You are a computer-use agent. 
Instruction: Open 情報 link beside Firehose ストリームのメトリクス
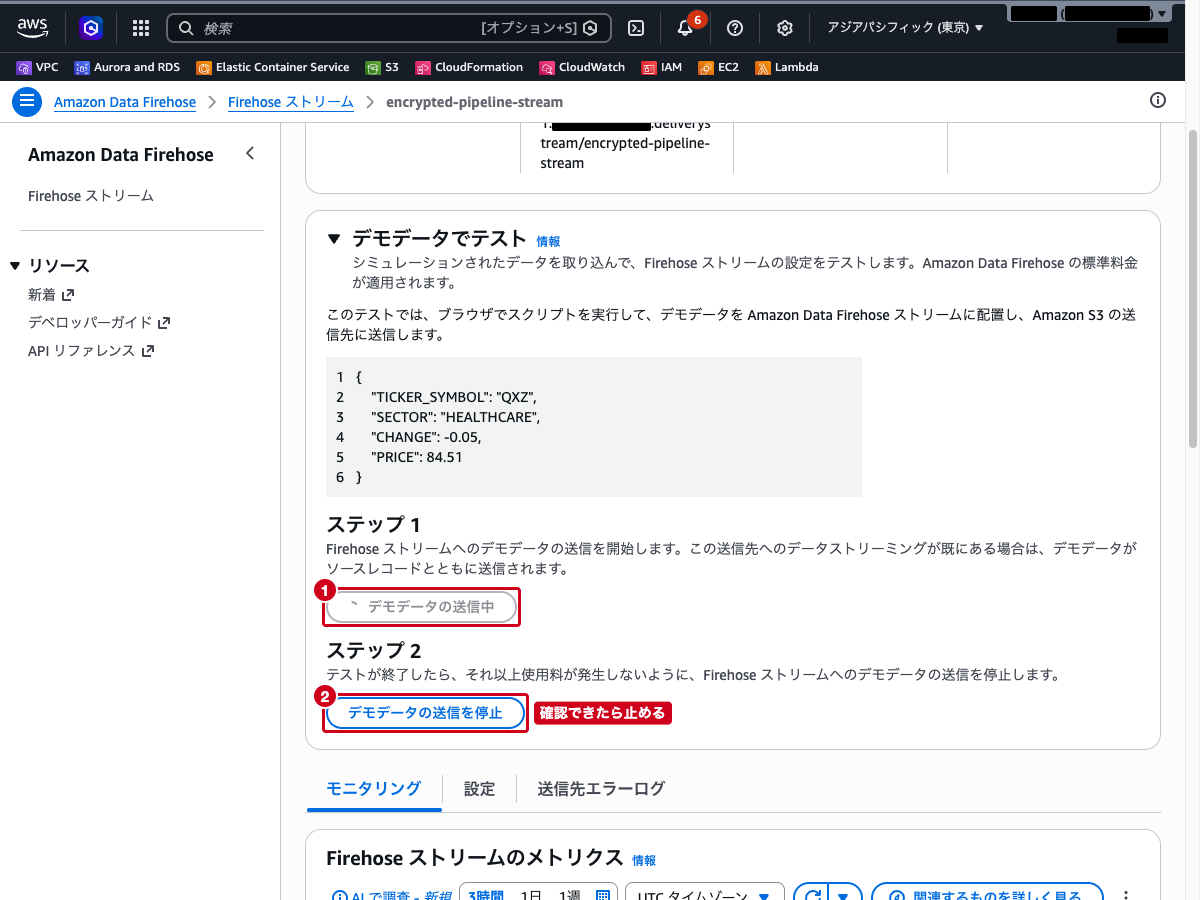click(644, 860)
